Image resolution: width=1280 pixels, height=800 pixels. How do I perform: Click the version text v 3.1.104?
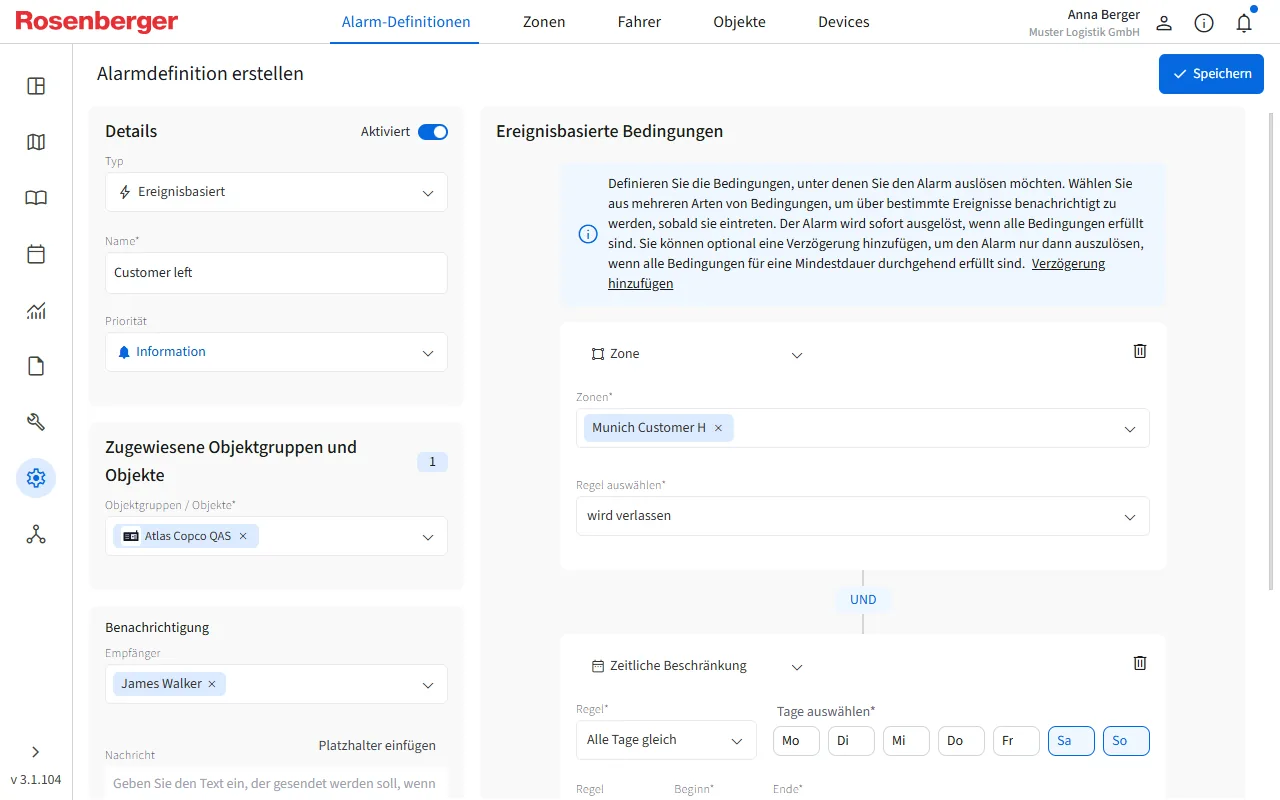(36, 780)
